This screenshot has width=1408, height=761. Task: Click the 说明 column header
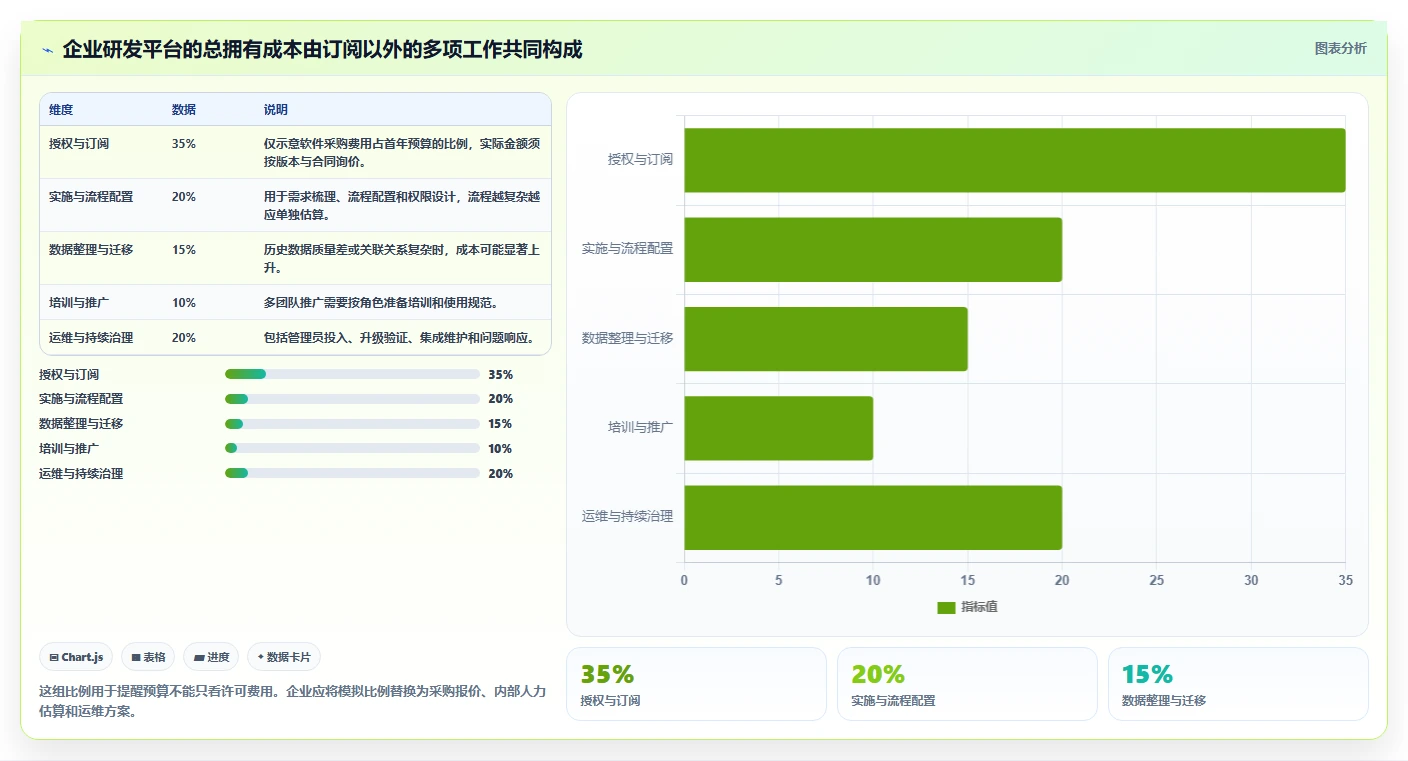point(276,110)
